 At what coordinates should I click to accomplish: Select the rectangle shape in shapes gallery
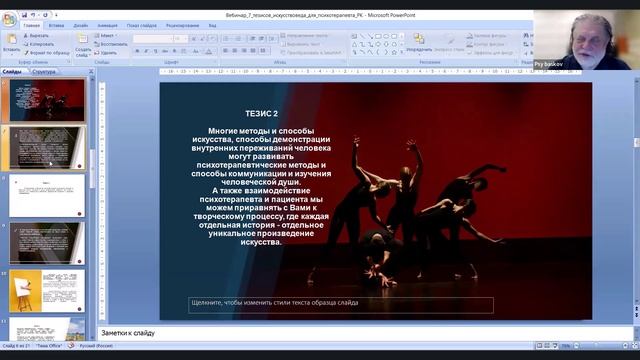pyautogui.click(x=378, y=36)
